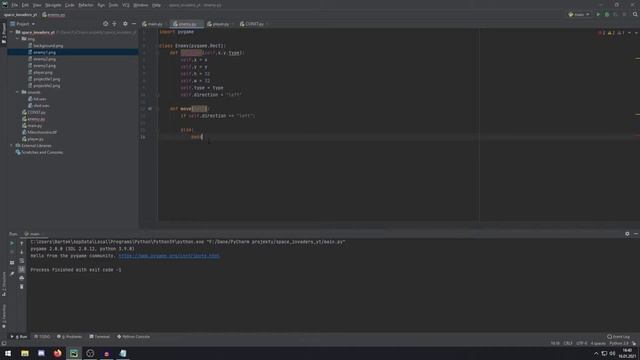640x360 pixels.
Task: Open the Refactor menu
Action: pyautogui.click(x=86, y=5)
